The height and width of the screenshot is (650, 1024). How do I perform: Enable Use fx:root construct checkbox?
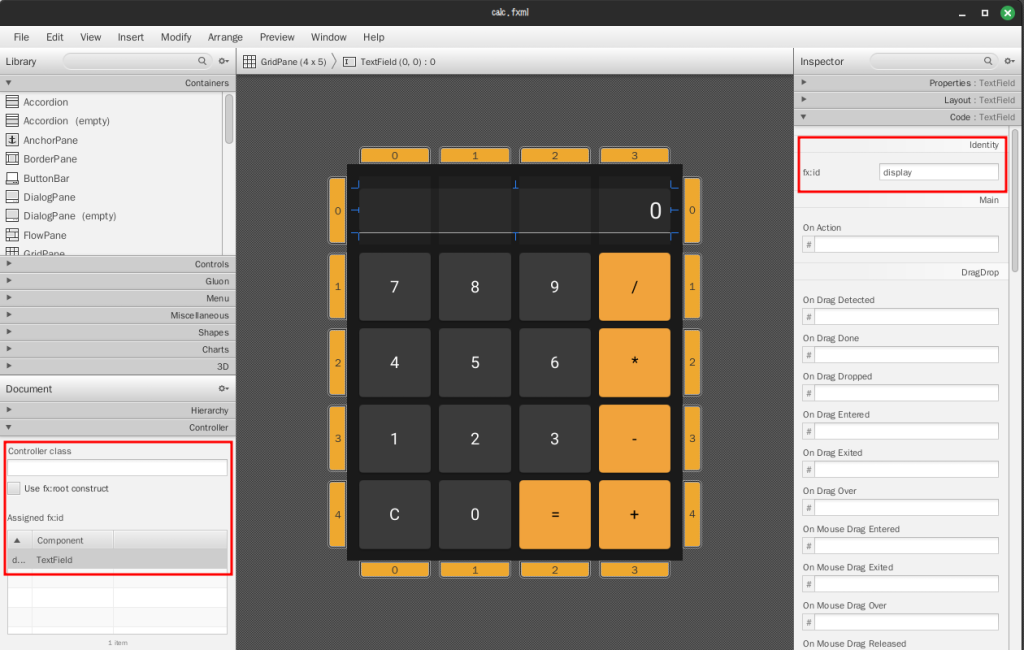[x=14, y=489]
